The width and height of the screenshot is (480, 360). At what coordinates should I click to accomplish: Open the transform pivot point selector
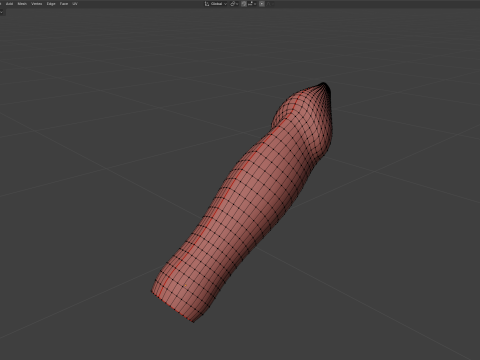click(234, 4)
